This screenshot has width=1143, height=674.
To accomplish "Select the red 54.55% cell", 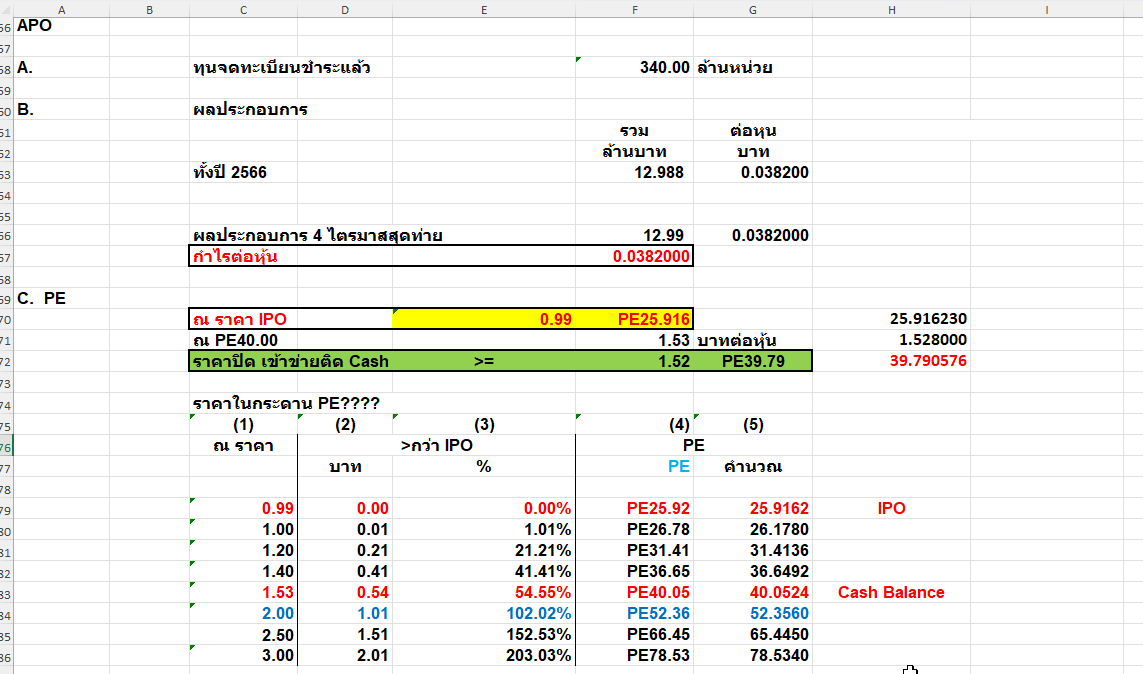I will point(484,592).
